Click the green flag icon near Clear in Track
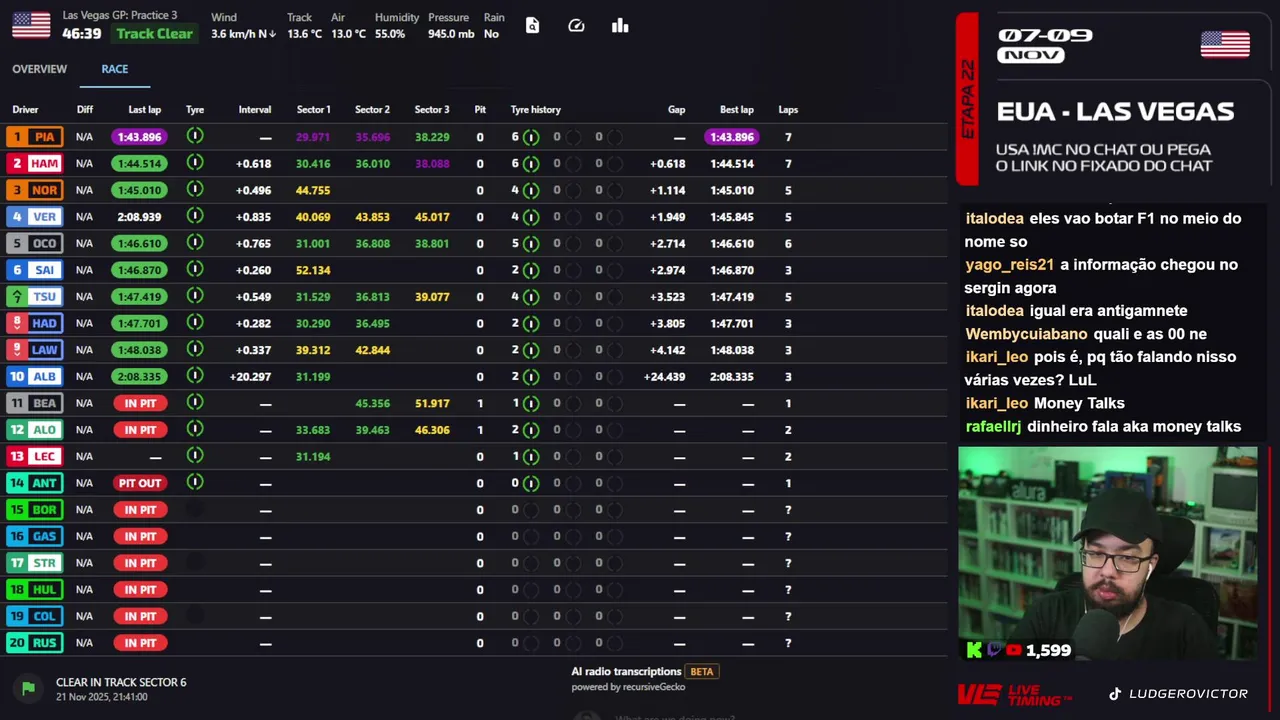1280x720 pixels. [x=28, y=688]
